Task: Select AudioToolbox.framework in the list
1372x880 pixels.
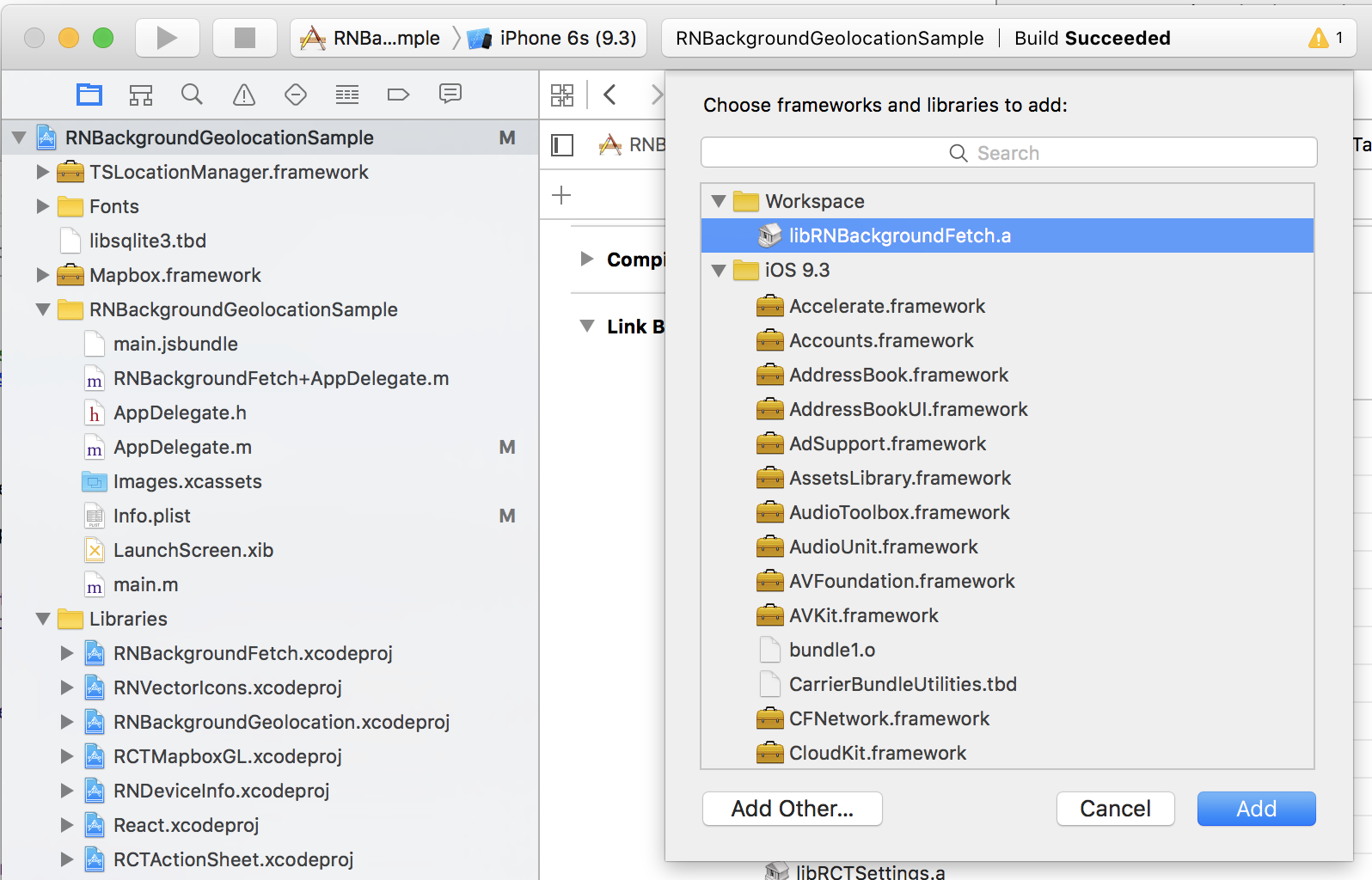Action: tap(1008, 512)
